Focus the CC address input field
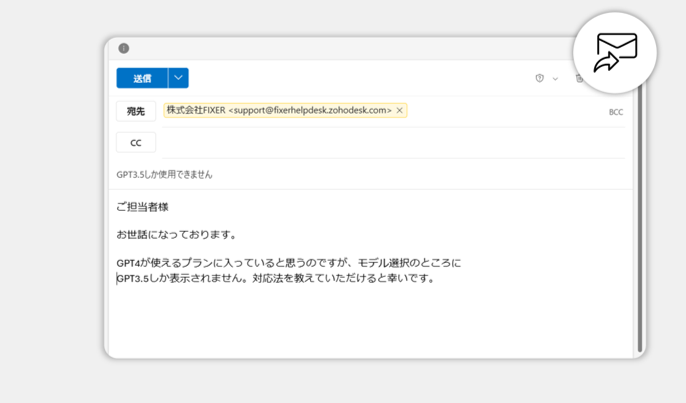This screenshot has height=403, width=686. (390, 143)
